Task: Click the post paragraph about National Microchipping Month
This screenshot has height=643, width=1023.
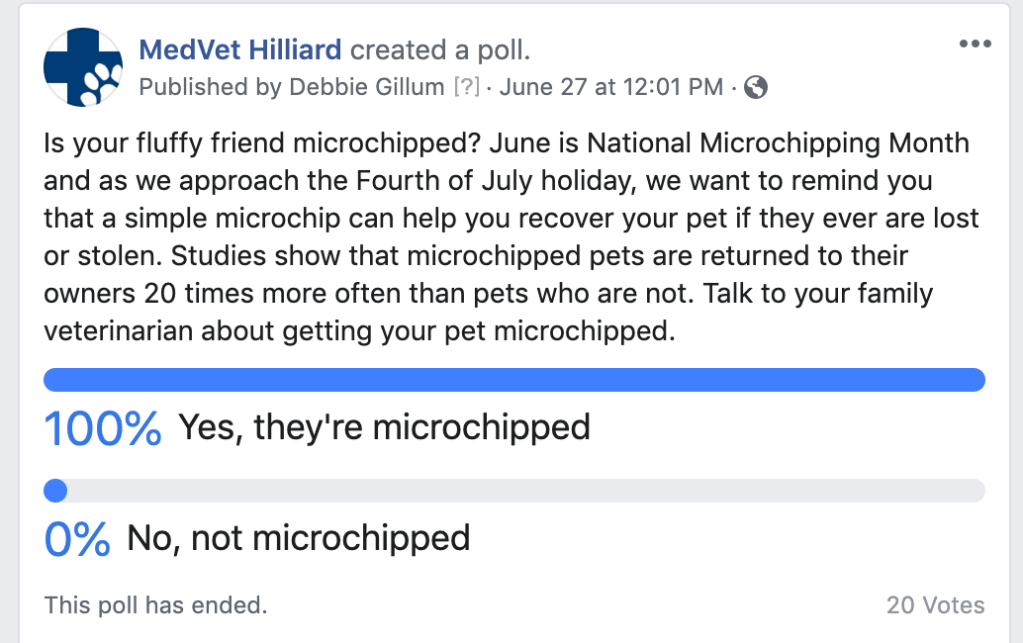Action: [x=506, y=236]
